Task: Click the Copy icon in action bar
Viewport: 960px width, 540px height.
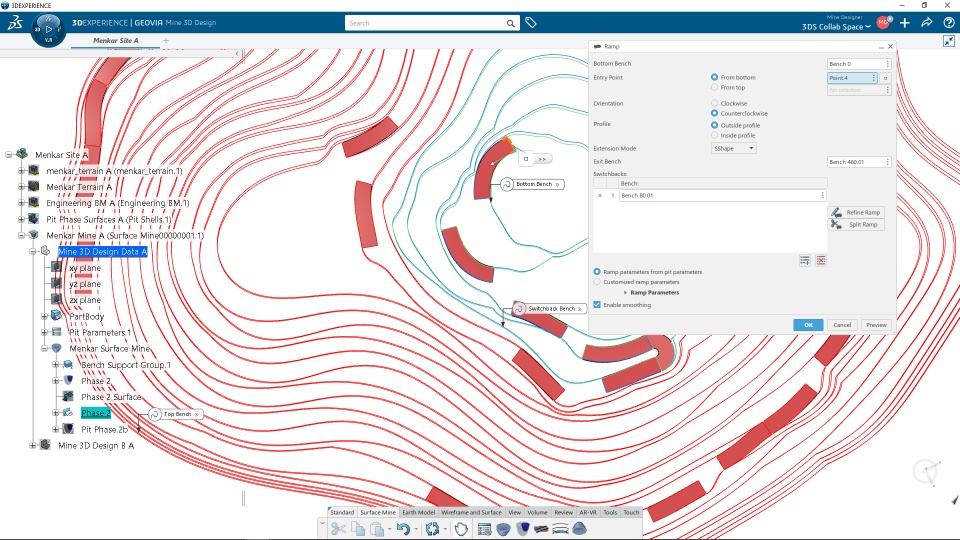Action: coord(358,529)
